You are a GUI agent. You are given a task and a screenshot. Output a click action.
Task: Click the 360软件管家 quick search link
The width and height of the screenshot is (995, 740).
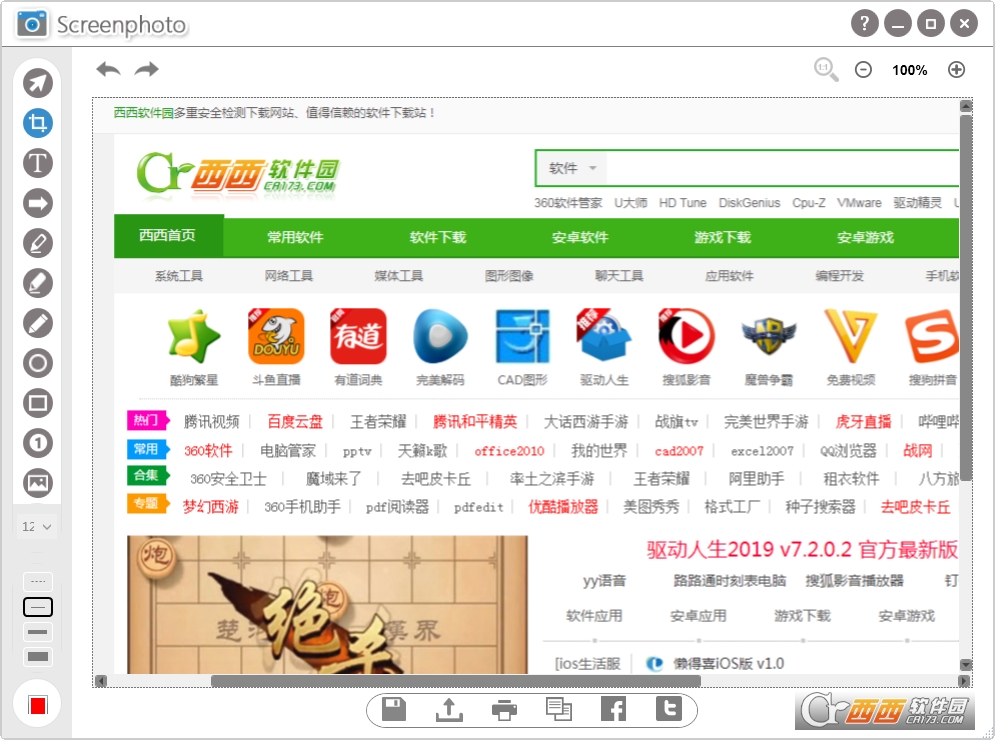568,202
